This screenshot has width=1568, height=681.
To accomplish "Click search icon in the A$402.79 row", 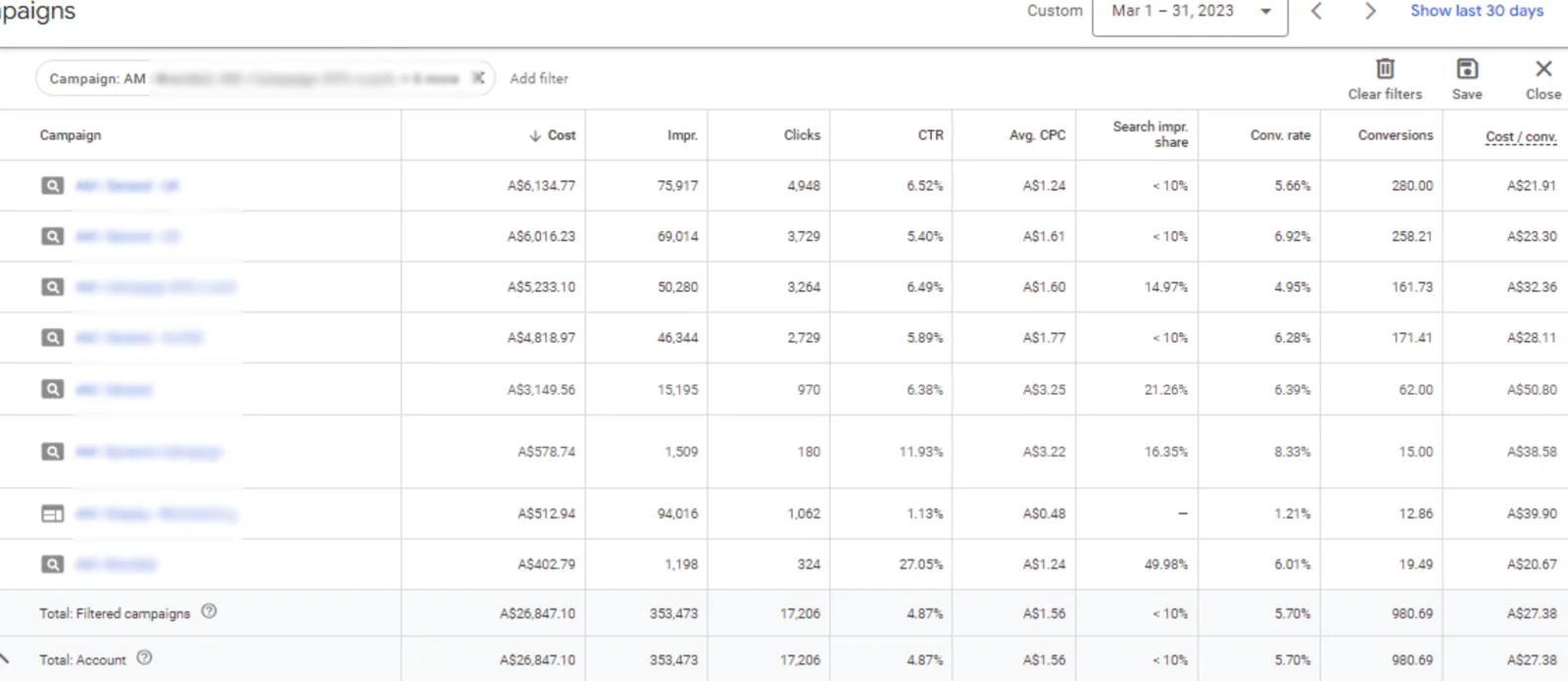I will (52, 564).
